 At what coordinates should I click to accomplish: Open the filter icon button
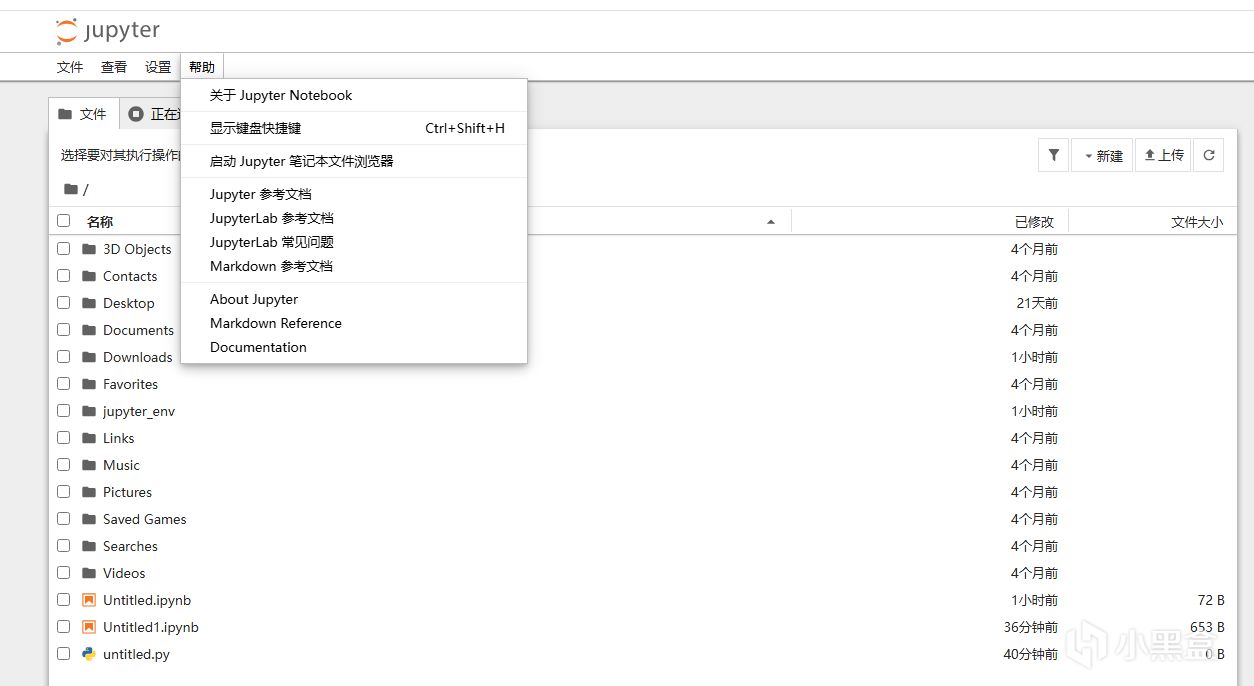pos(1053,155)
